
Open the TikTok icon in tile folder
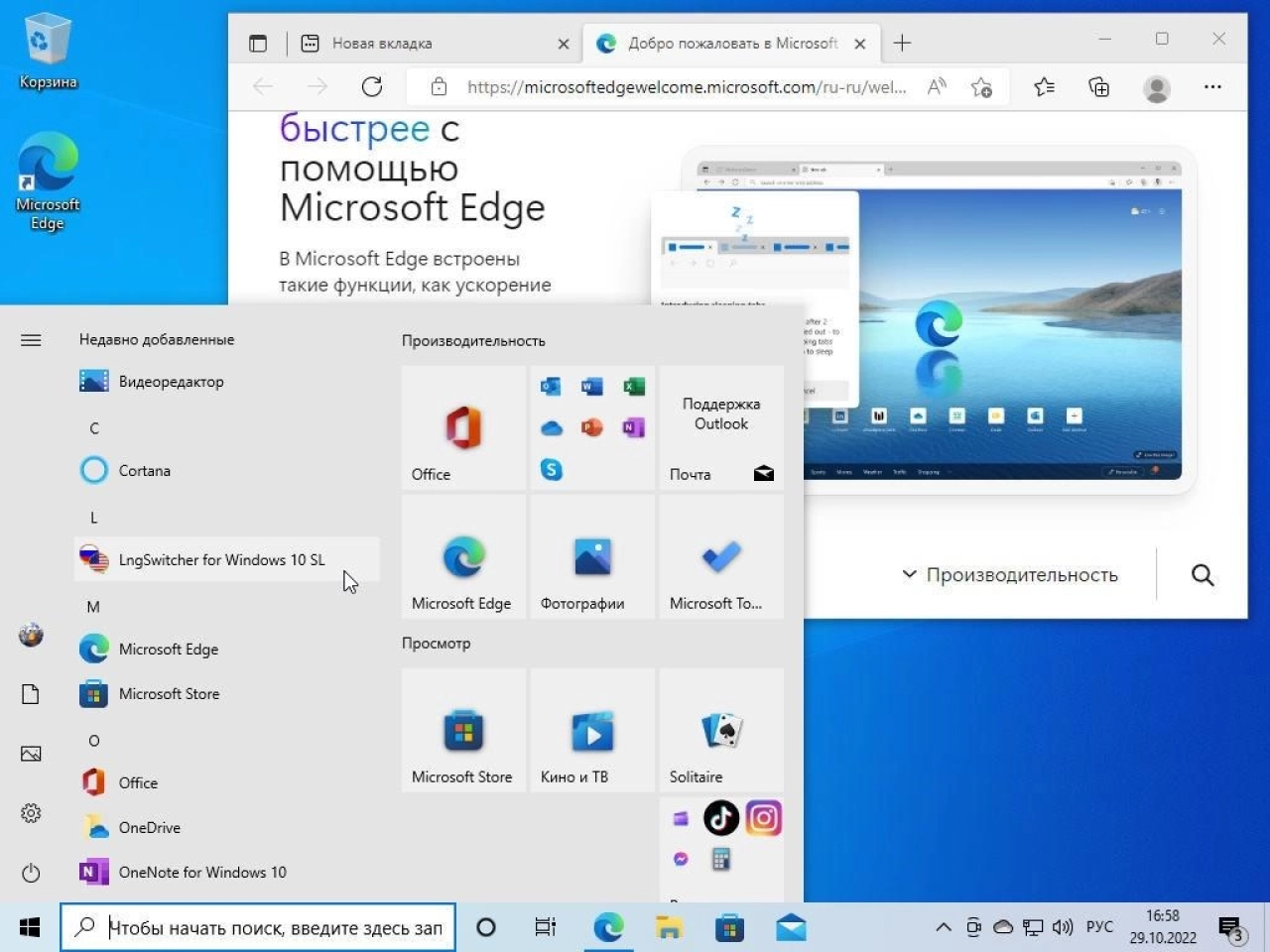click(721, 818)
